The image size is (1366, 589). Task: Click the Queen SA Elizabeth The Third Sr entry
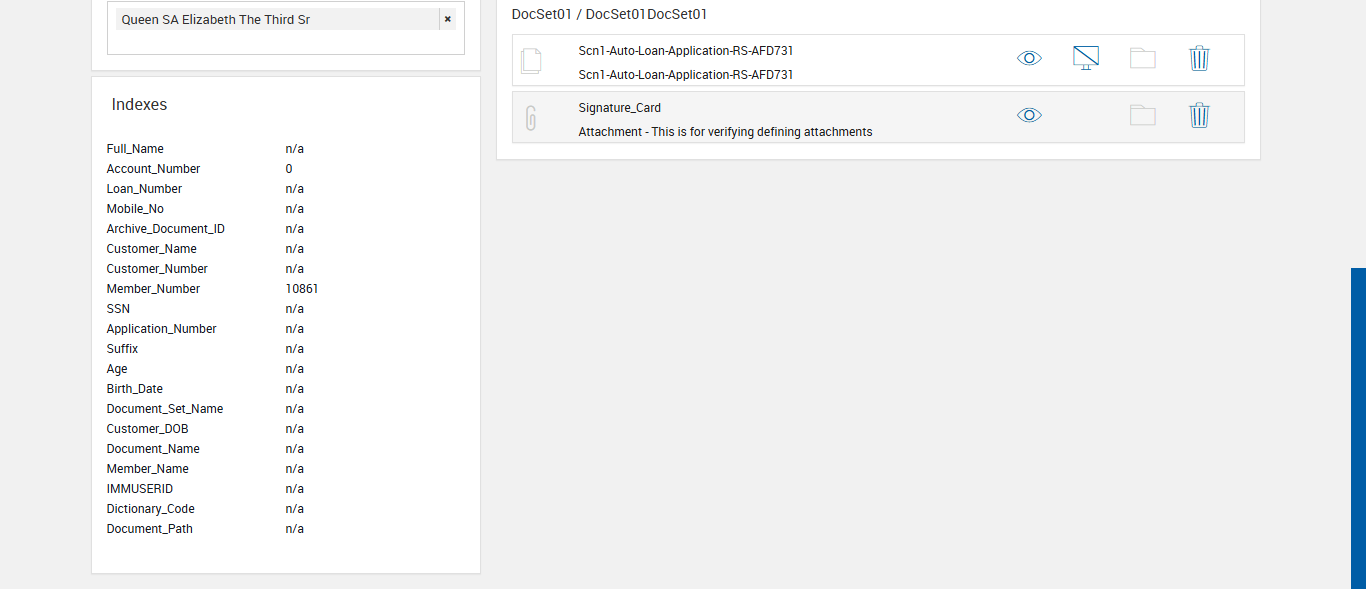tap(216, 19)
